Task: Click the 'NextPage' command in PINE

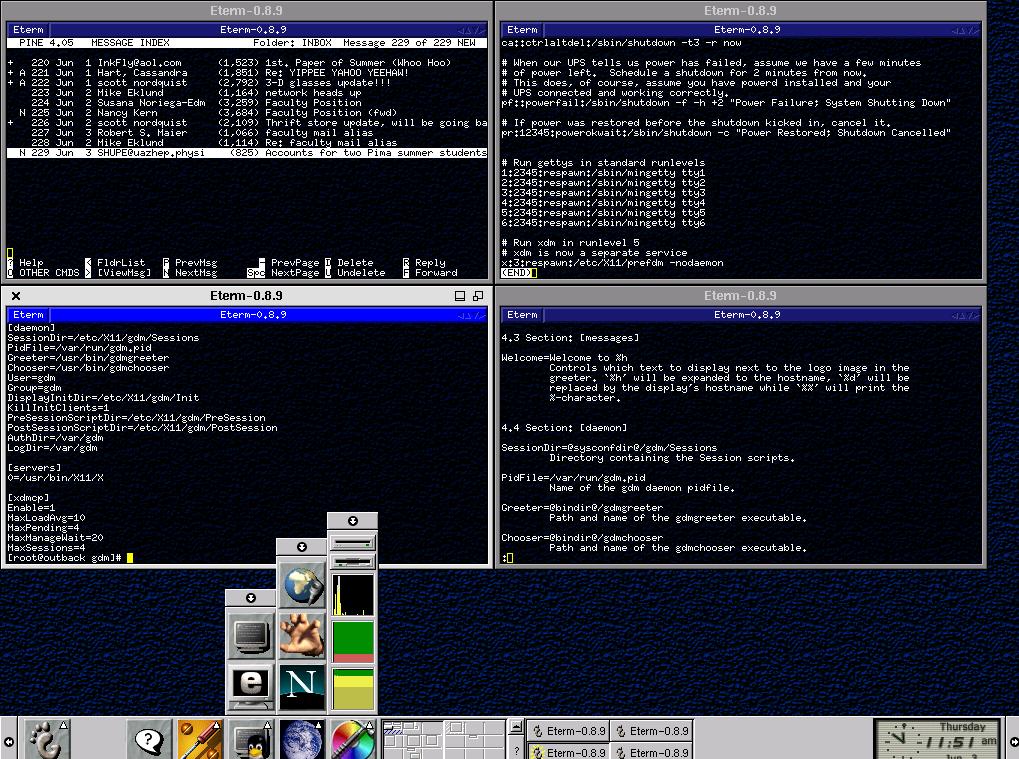Action: coord(295,273)
